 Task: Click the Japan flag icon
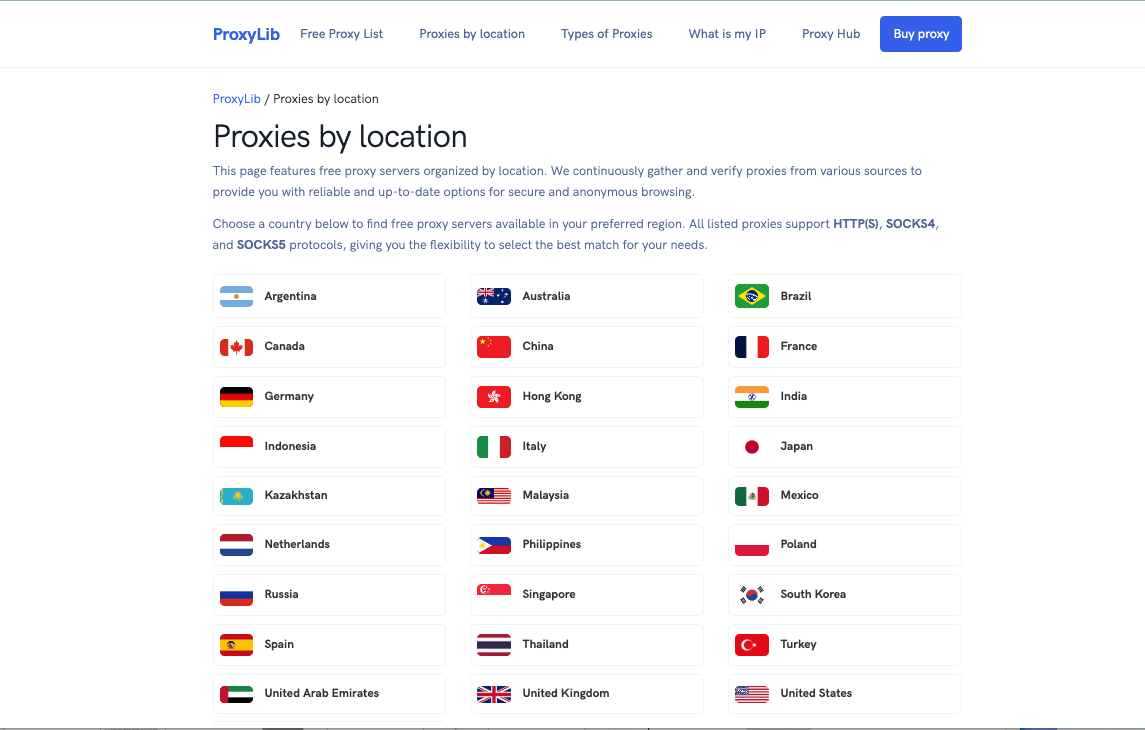[x=752, y=447]
